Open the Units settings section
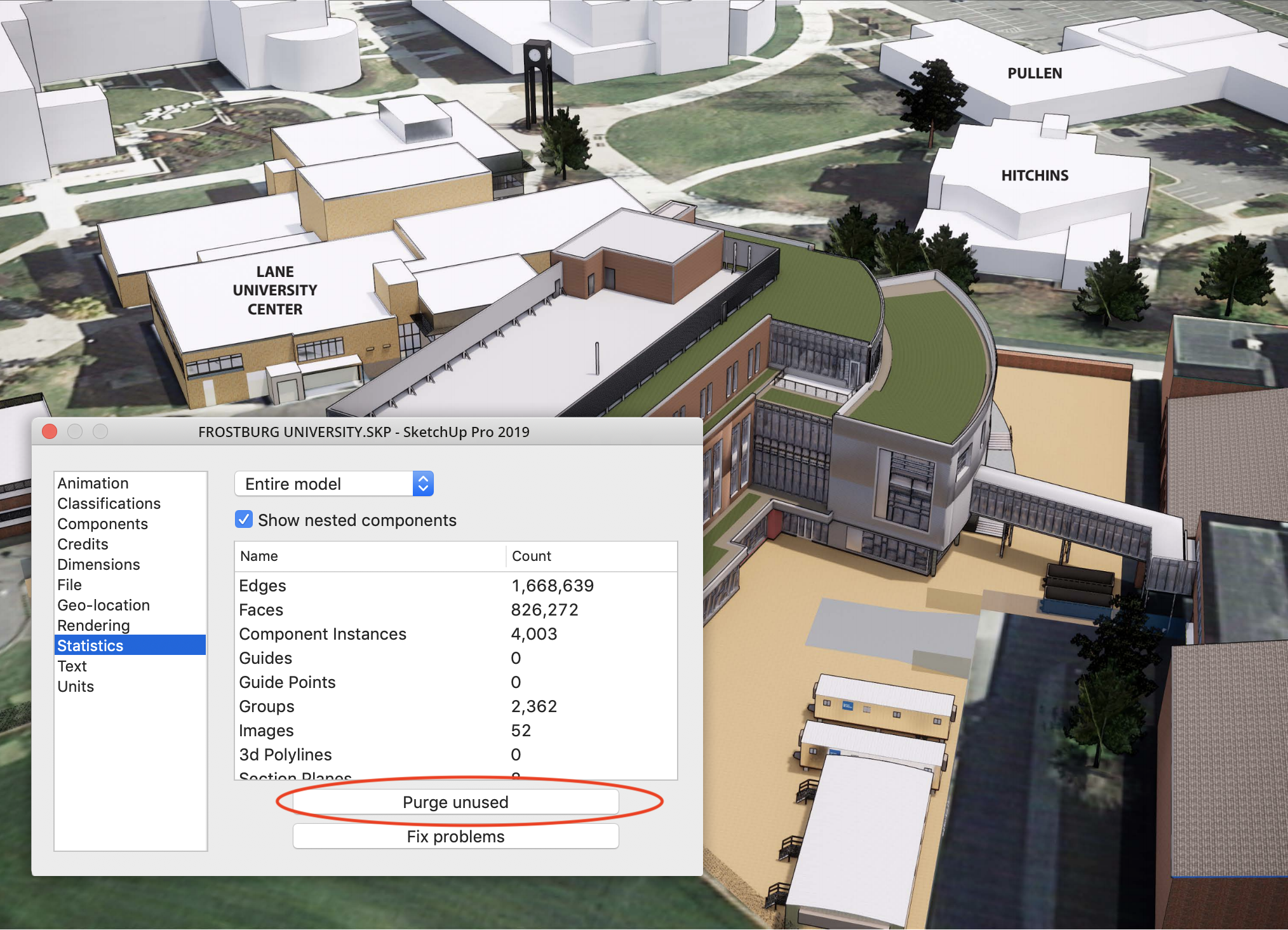The image size is (1288, 930). coord(76,686)
